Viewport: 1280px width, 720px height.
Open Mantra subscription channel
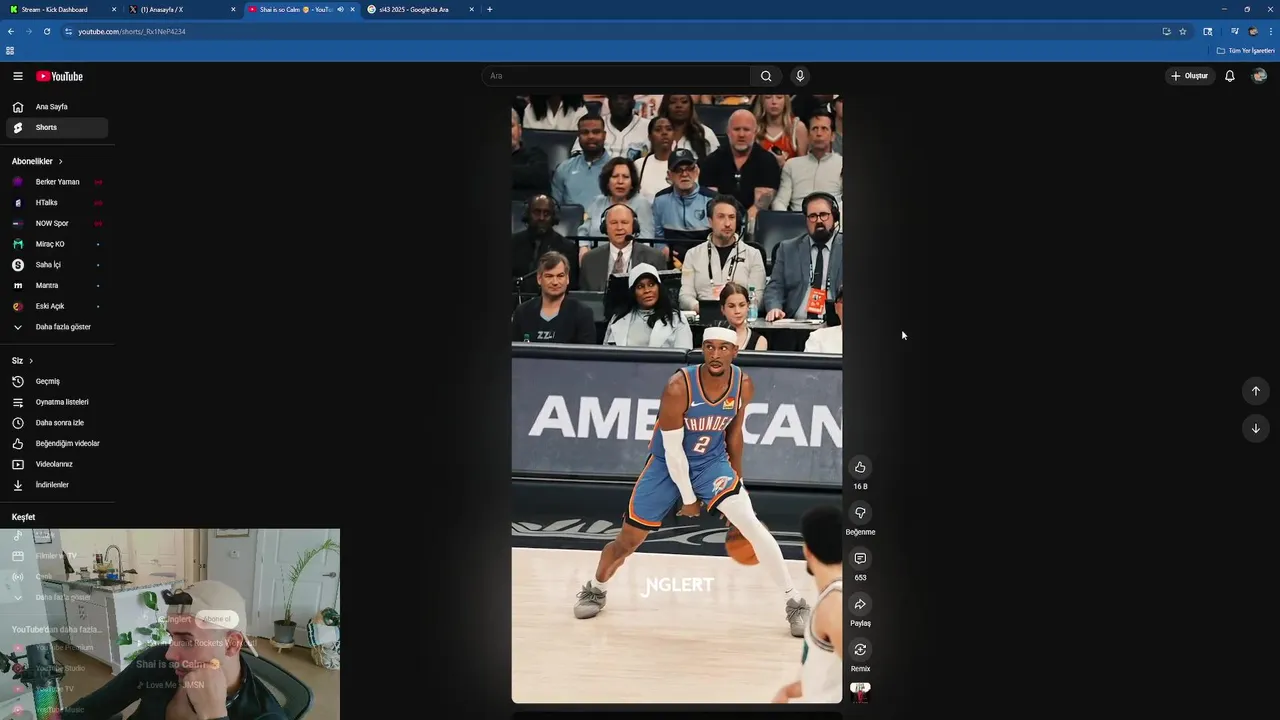[57, 286]
